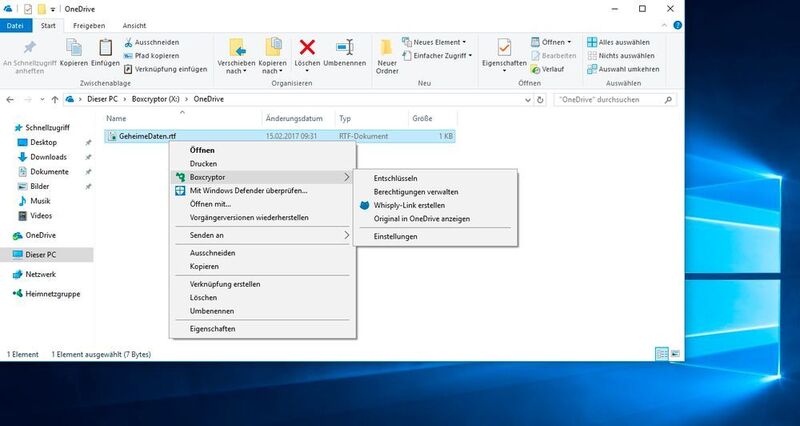This screenshot has width=800, height=426.
Task: Click Dieser PC in the address bar
Action: pos(103,99)
